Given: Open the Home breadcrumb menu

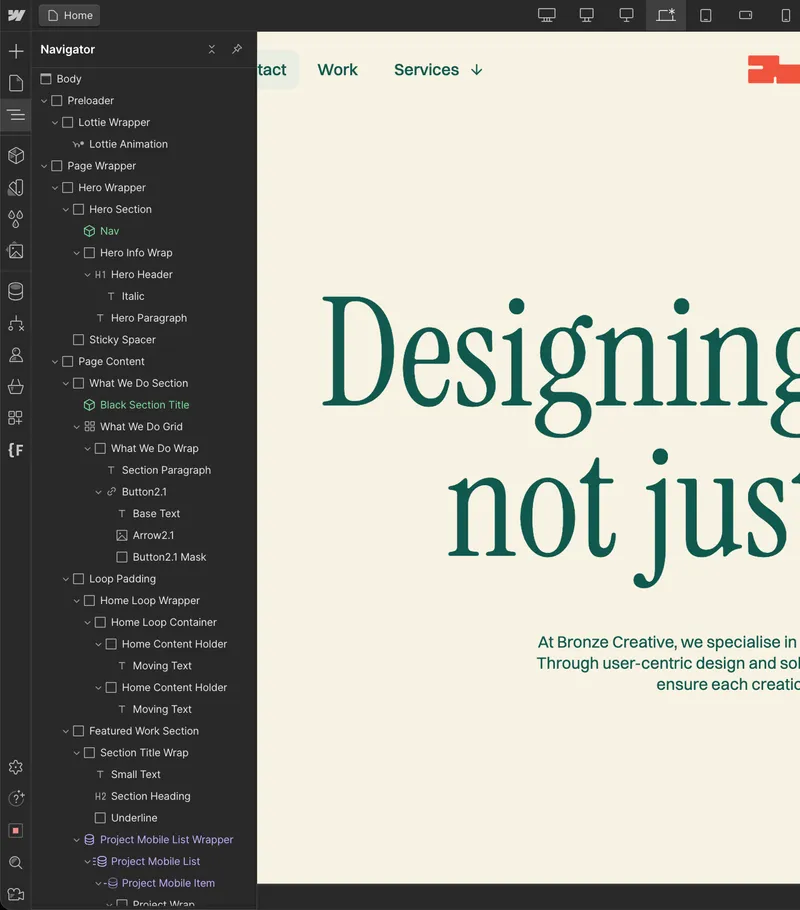Looking at the screenshot, I should coord(68,14).
